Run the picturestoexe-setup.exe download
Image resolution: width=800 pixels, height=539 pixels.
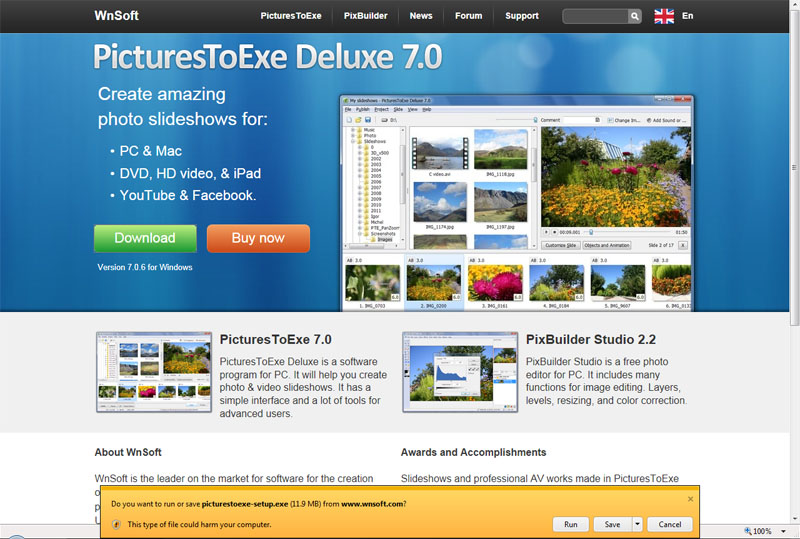(571, 524)
